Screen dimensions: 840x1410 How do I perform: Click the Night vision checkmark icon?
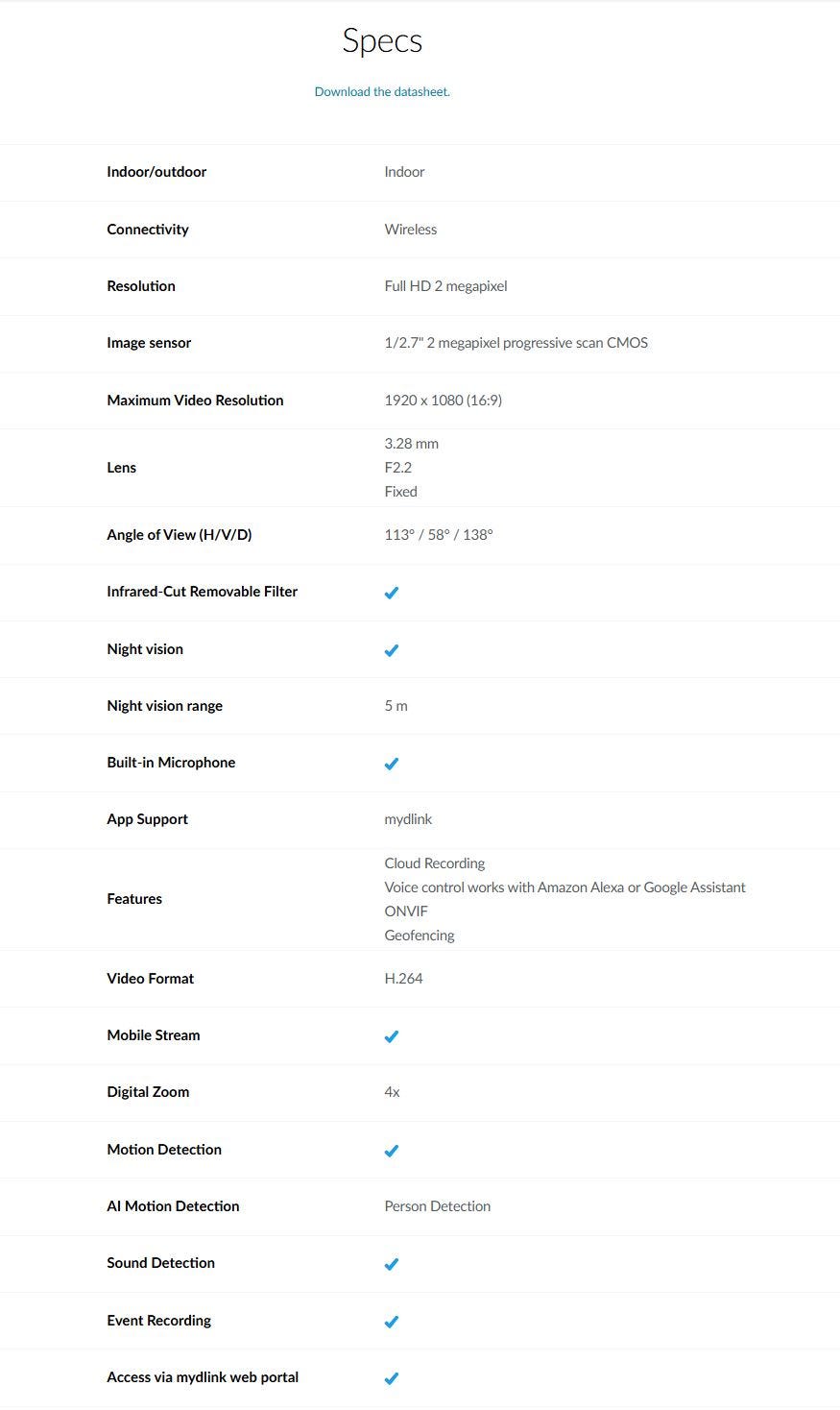click(391, 650)
